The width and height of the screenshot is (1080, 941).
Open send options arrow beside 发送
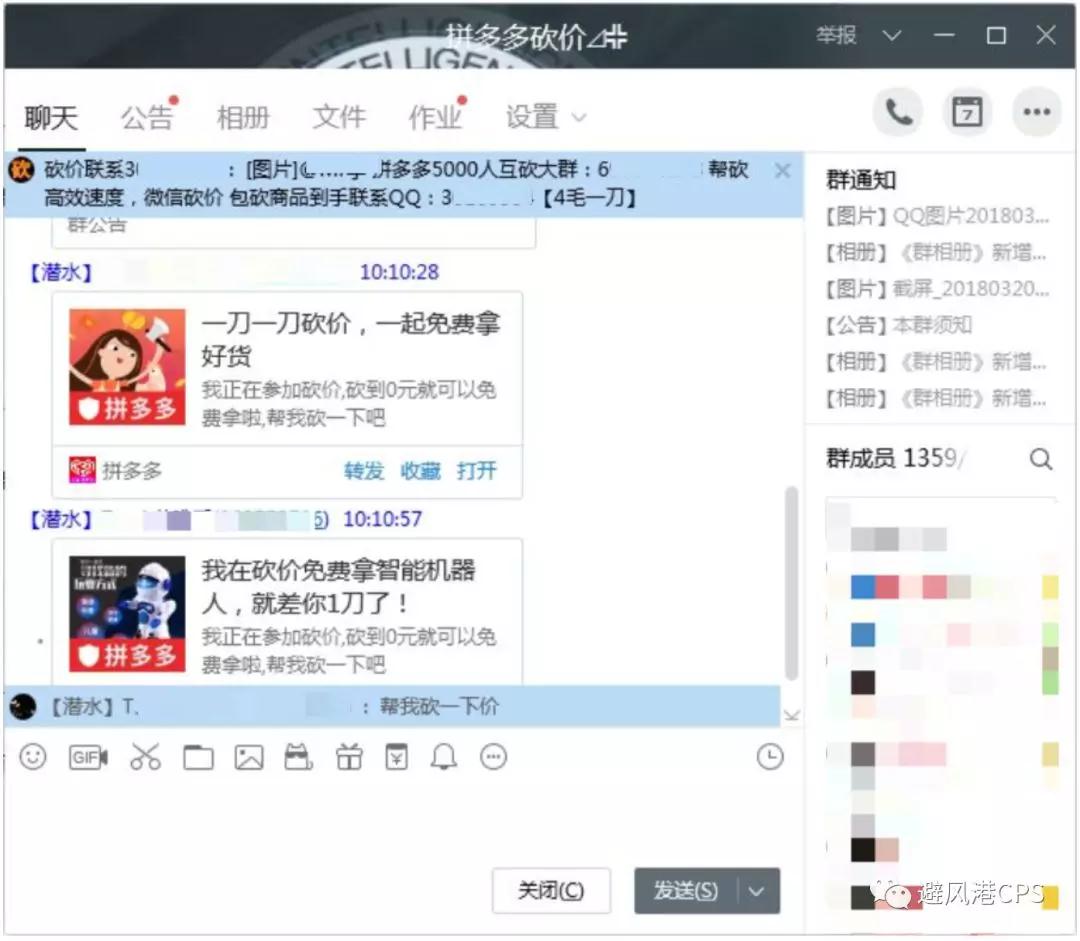click(x=757, y=891)
